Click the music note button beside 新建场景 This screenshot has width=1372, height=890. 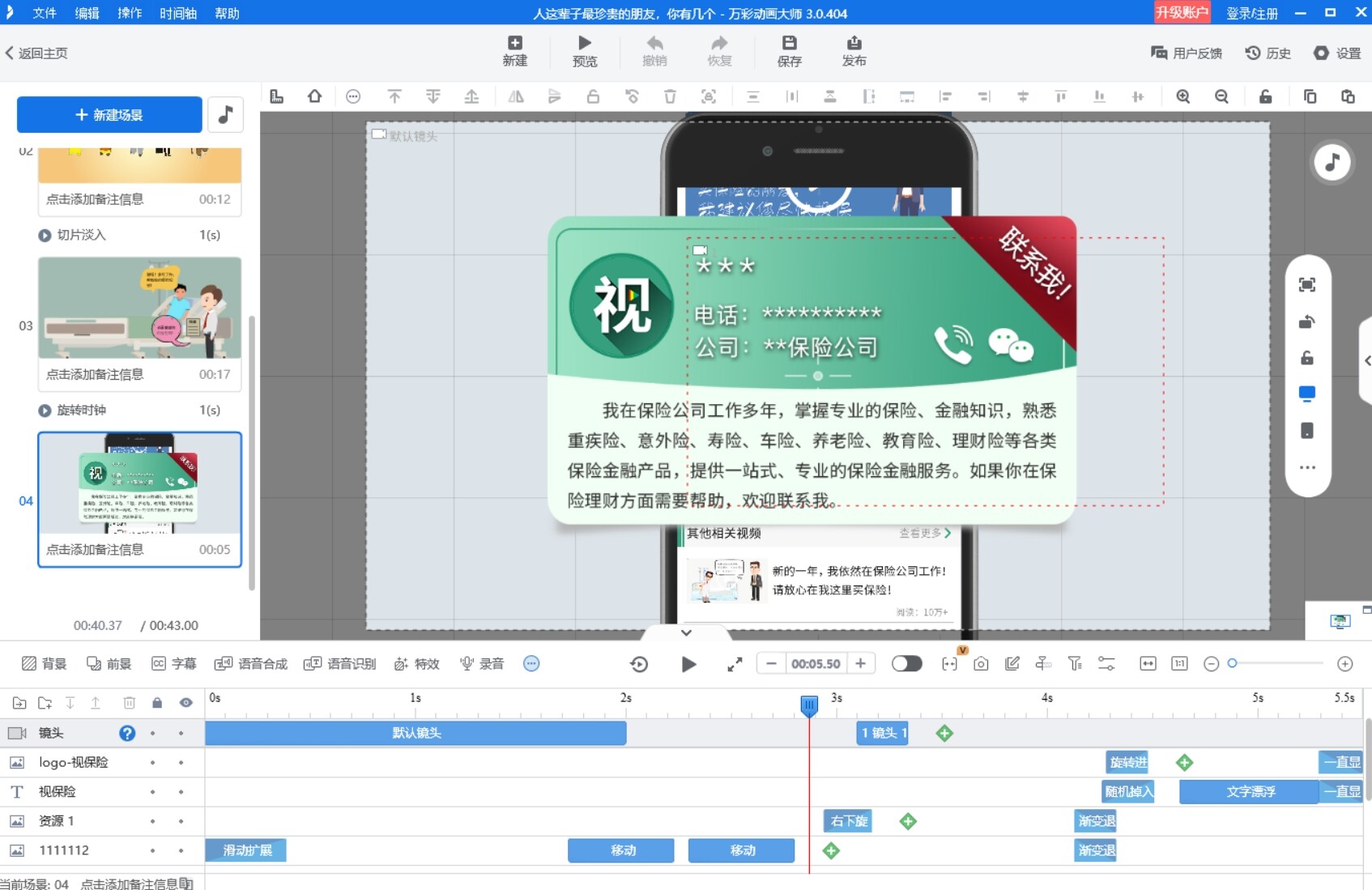[x=226, y=115]
